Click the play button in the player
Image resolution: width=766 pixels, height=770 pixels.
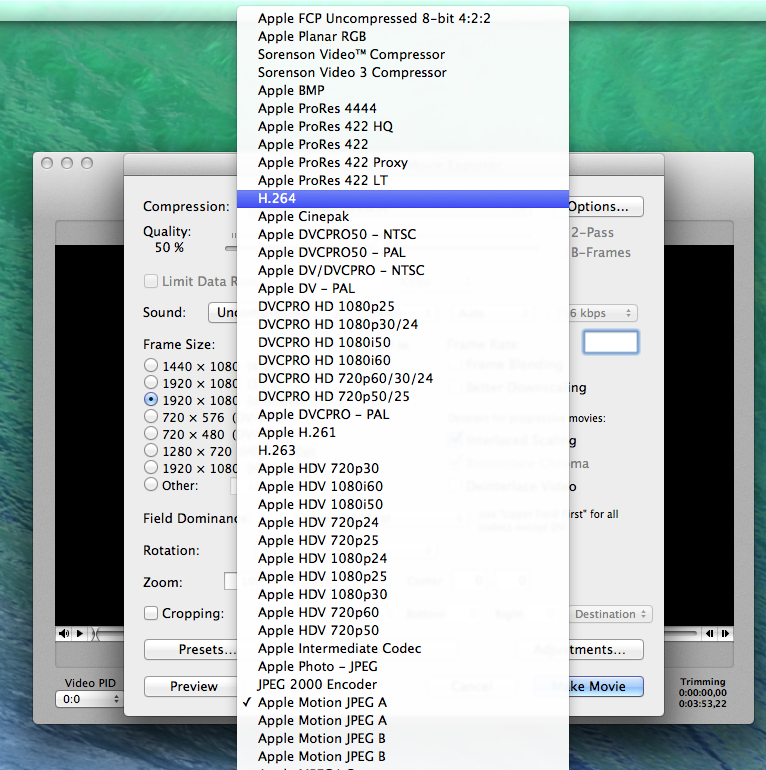coord(80,633)
